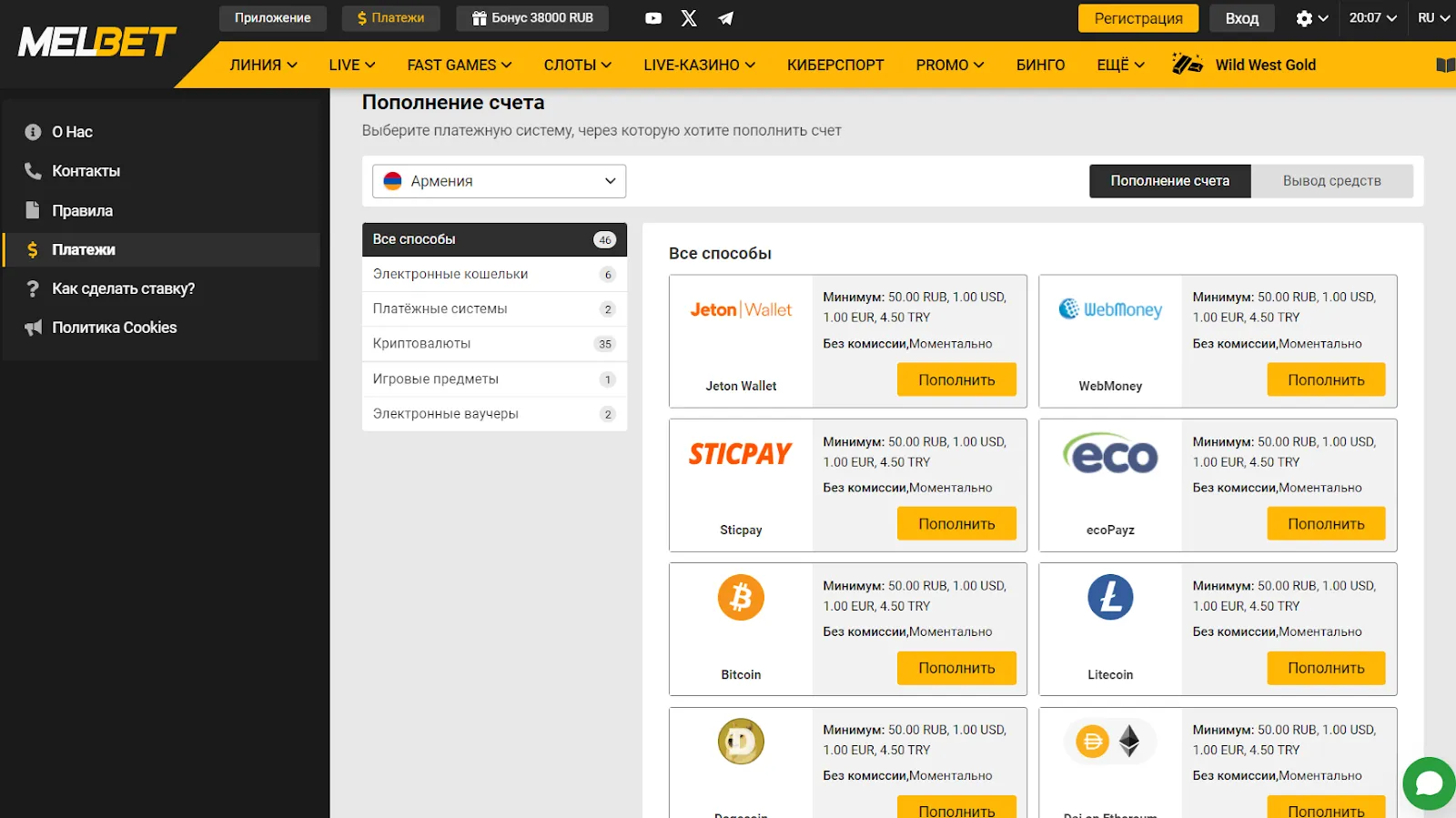Click the info icon beside О Нас

(x=33, y=132)
